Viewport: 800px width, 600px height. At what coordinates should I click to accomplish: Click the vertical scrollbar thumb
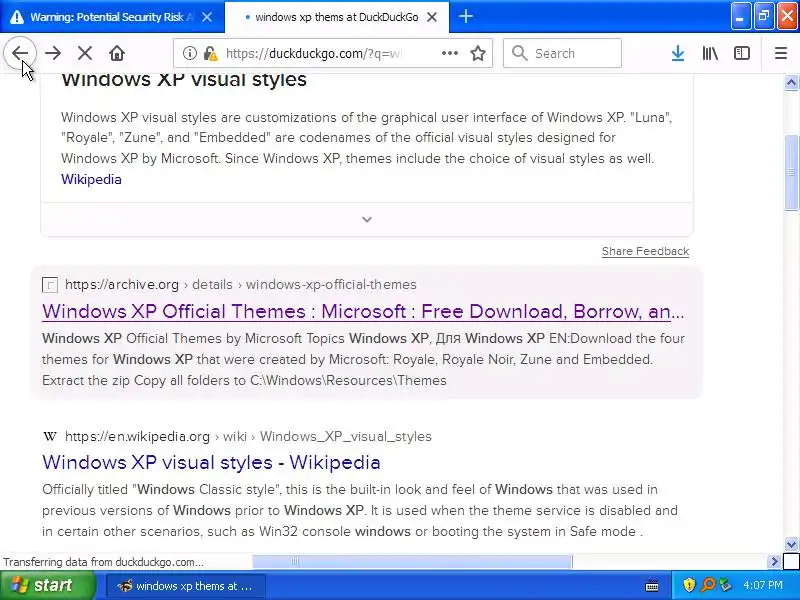click(x=791, y=172)
